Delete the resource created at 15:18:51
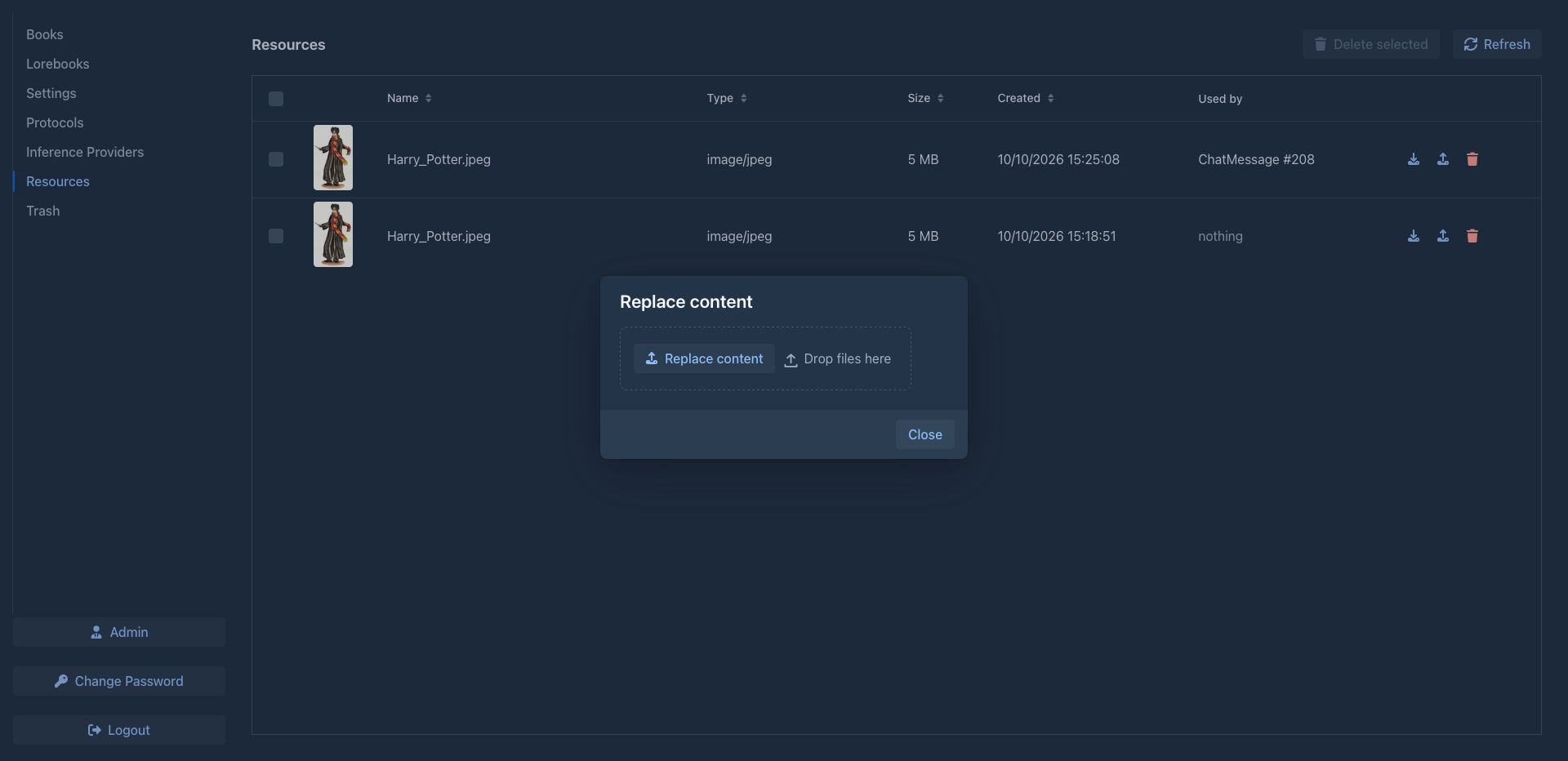1568x761 pixels. coord(1472,236)
